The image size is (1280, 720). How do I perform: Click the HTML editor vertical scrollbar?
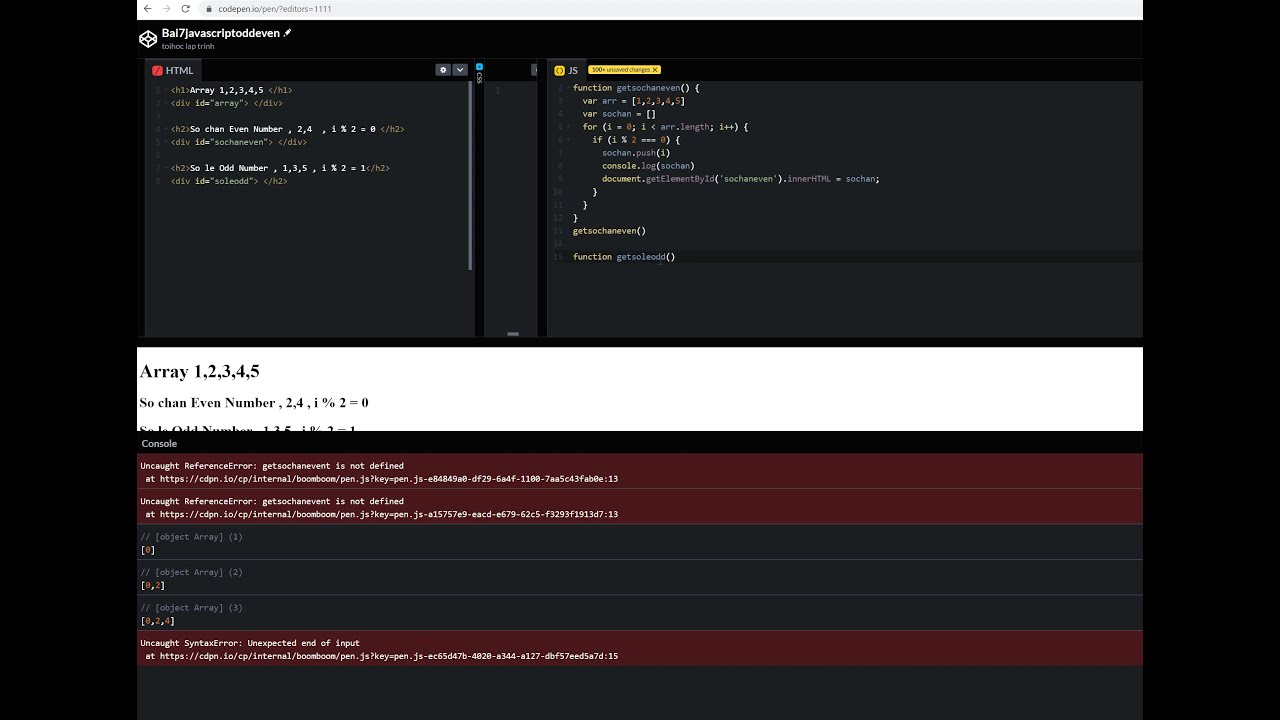tap(470, 175)
